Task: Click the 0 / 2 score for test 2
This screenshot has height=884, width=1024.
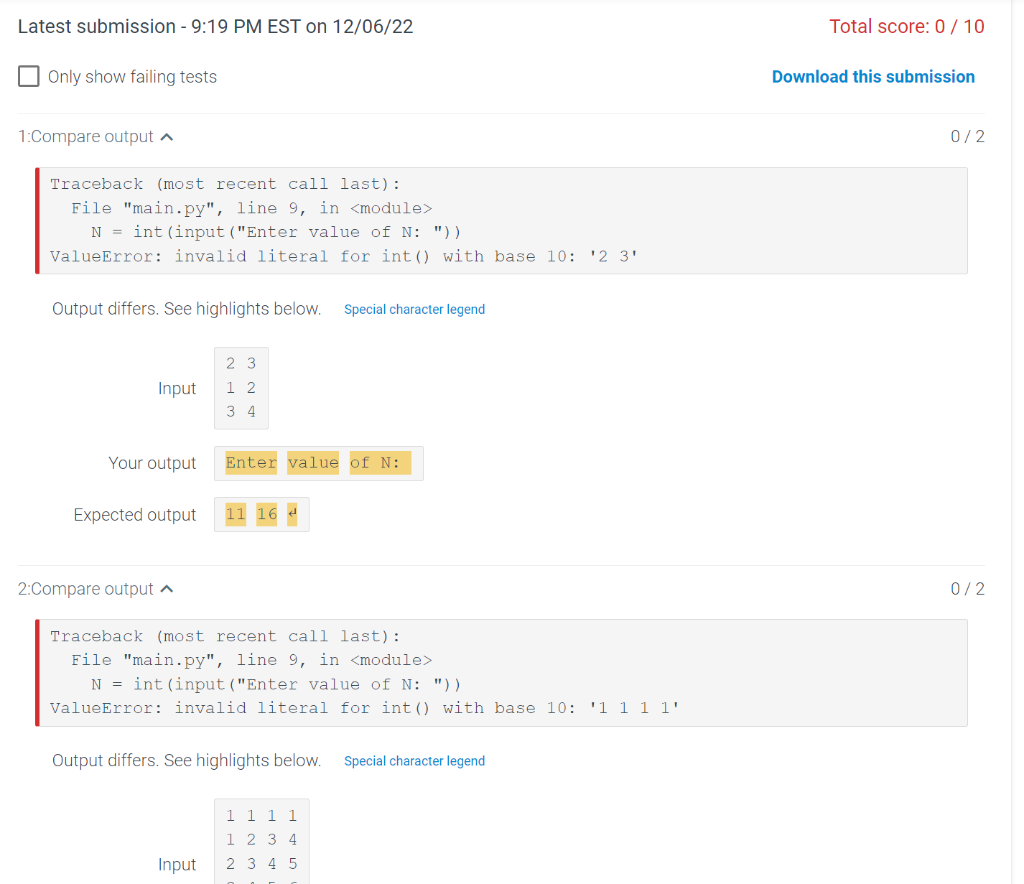Action: point(967,589)
